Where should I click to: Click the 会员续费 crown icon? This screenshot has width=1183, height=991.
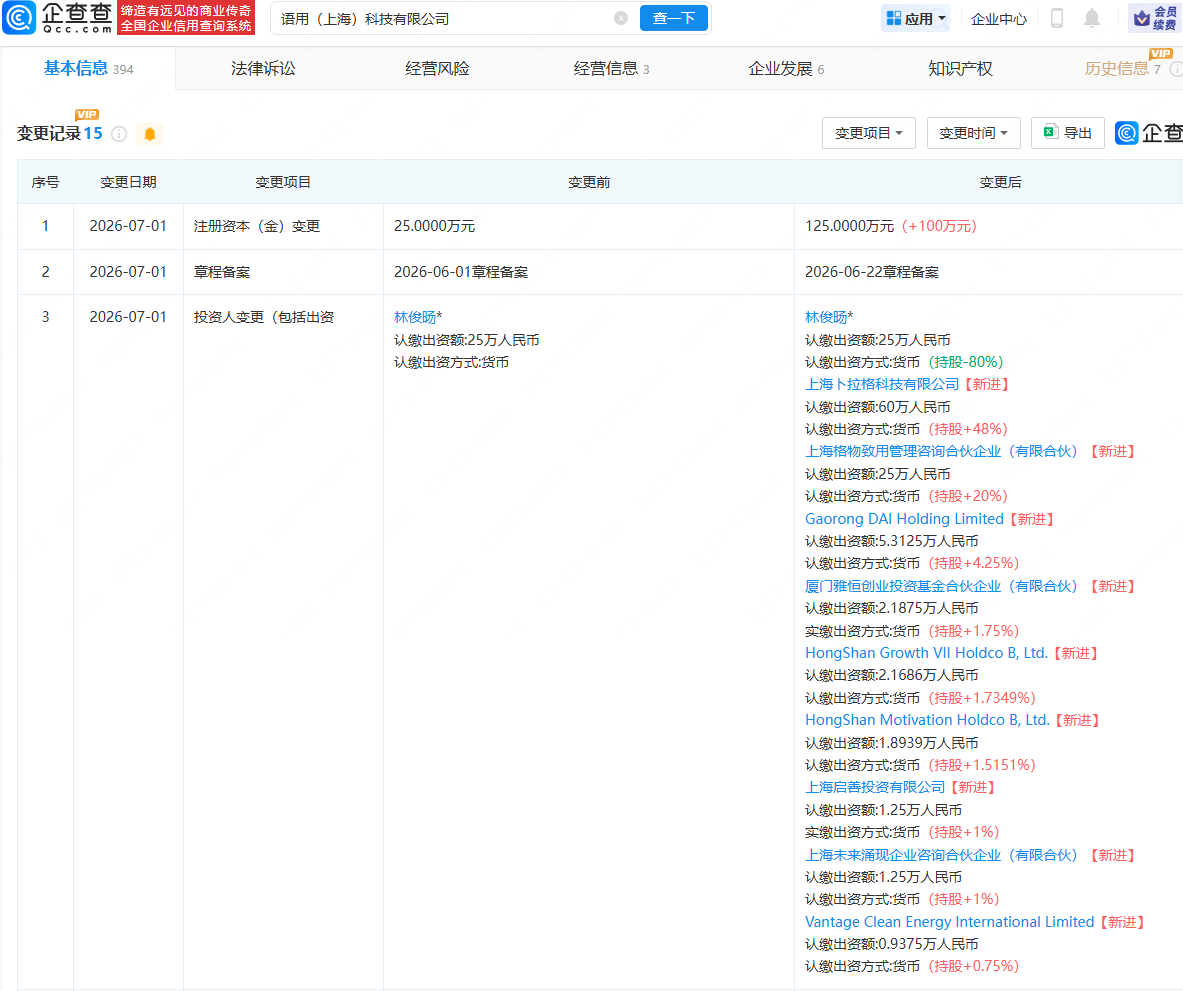click(x=1156, y=18)
